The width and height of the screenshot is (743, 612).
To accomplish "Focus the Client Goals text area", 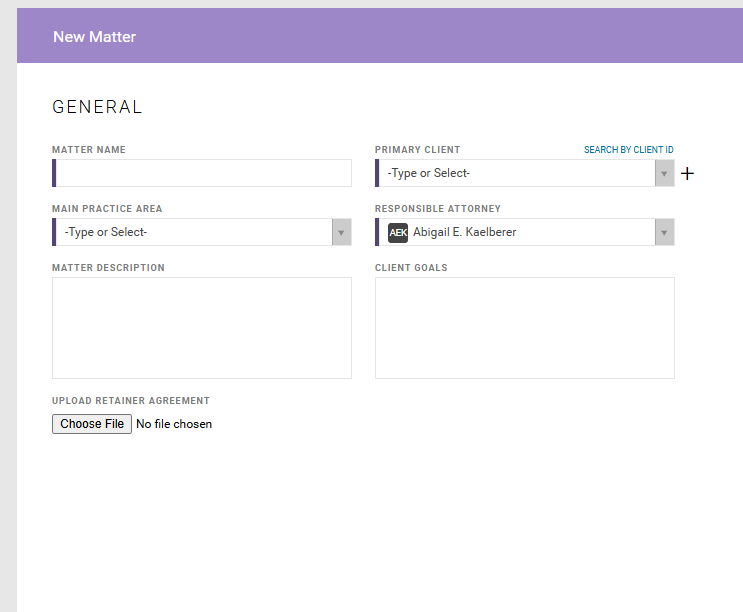I will click(x=525, y=328).
